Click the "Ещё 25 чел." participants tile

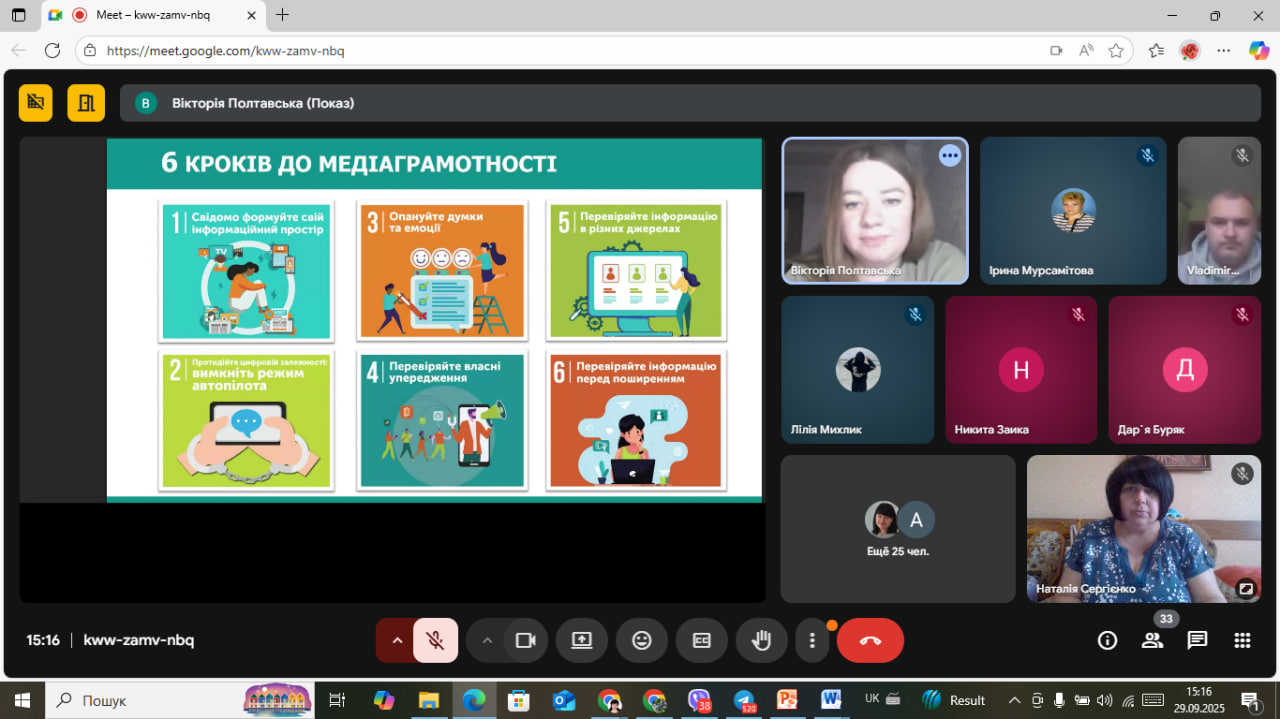pos(897,529)
